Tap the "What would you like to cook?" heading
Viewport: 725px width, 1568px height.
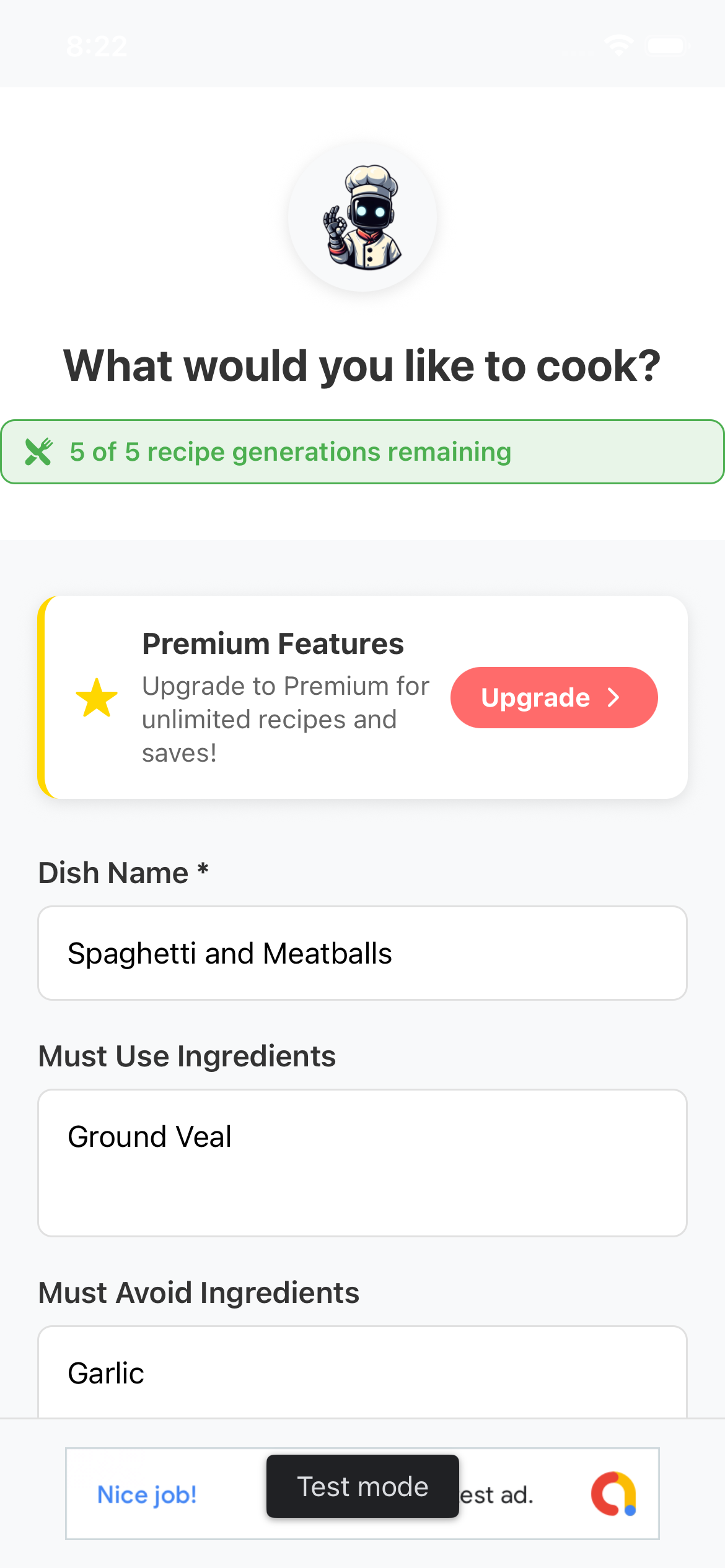coord(362,366)
